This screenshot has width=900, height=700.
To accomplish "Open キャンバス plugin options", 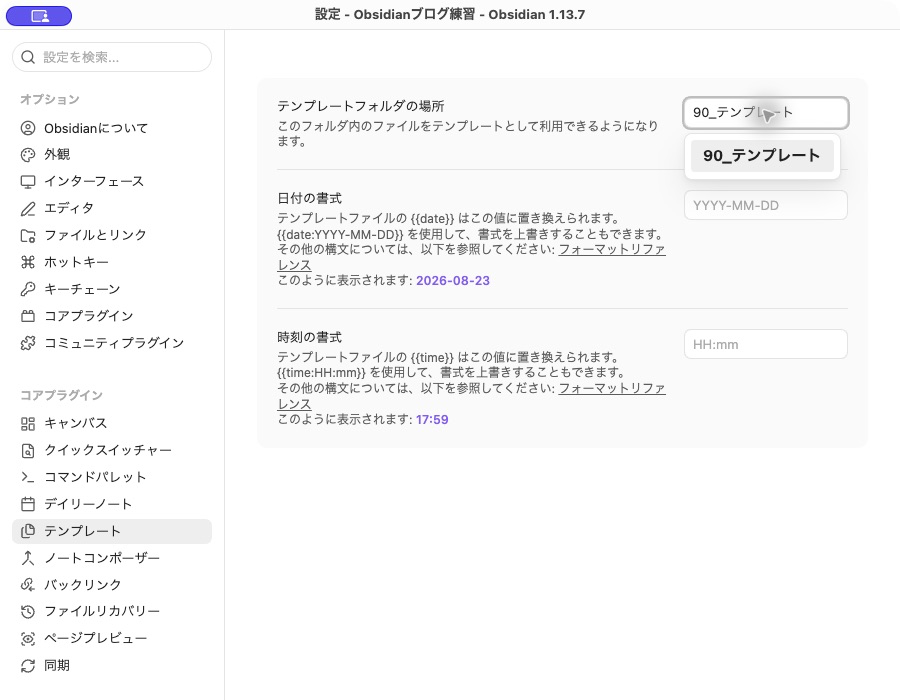I will click(x=112, y=423).
